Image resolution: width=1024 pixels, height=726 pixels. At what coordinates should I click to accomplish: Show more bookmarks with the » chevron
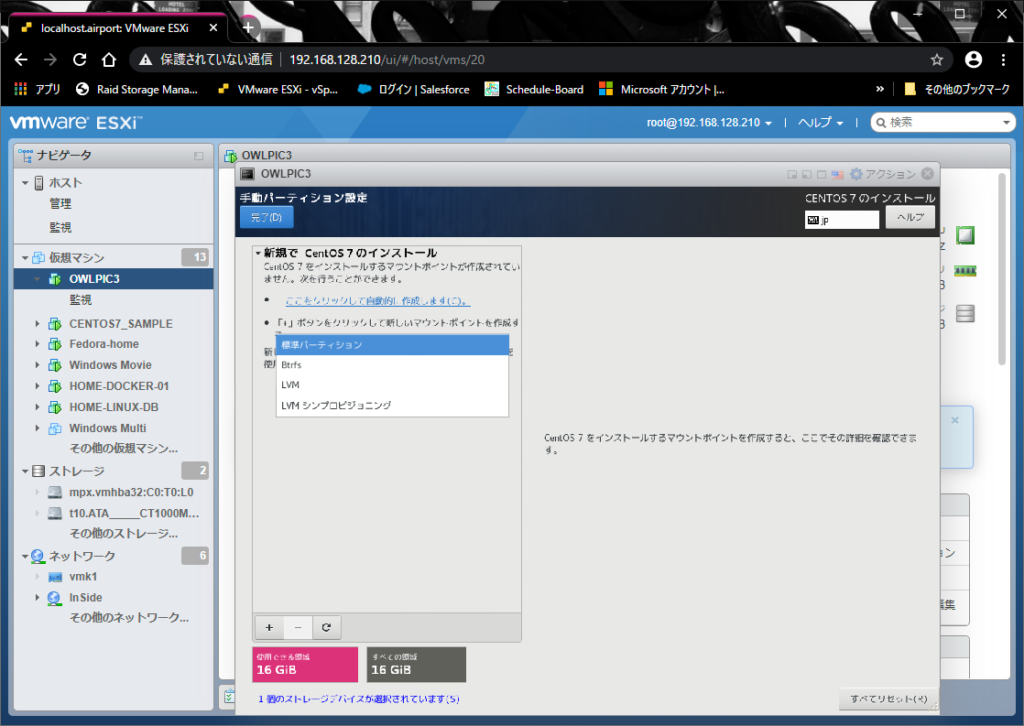tap(880, 89)
